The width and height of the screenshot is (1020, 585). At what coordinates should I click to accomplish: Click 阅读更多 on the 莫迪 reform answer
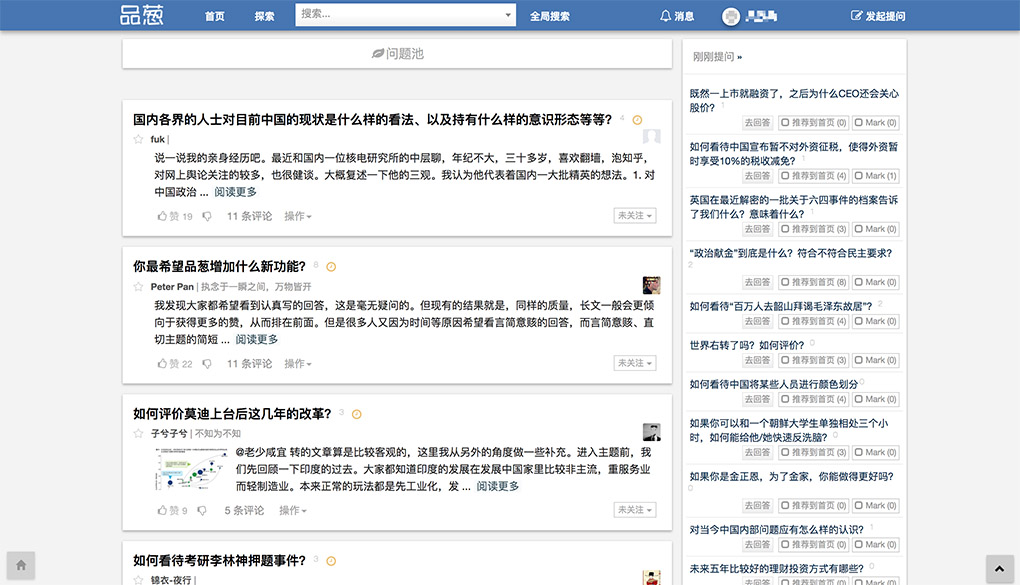pos(498,486)
